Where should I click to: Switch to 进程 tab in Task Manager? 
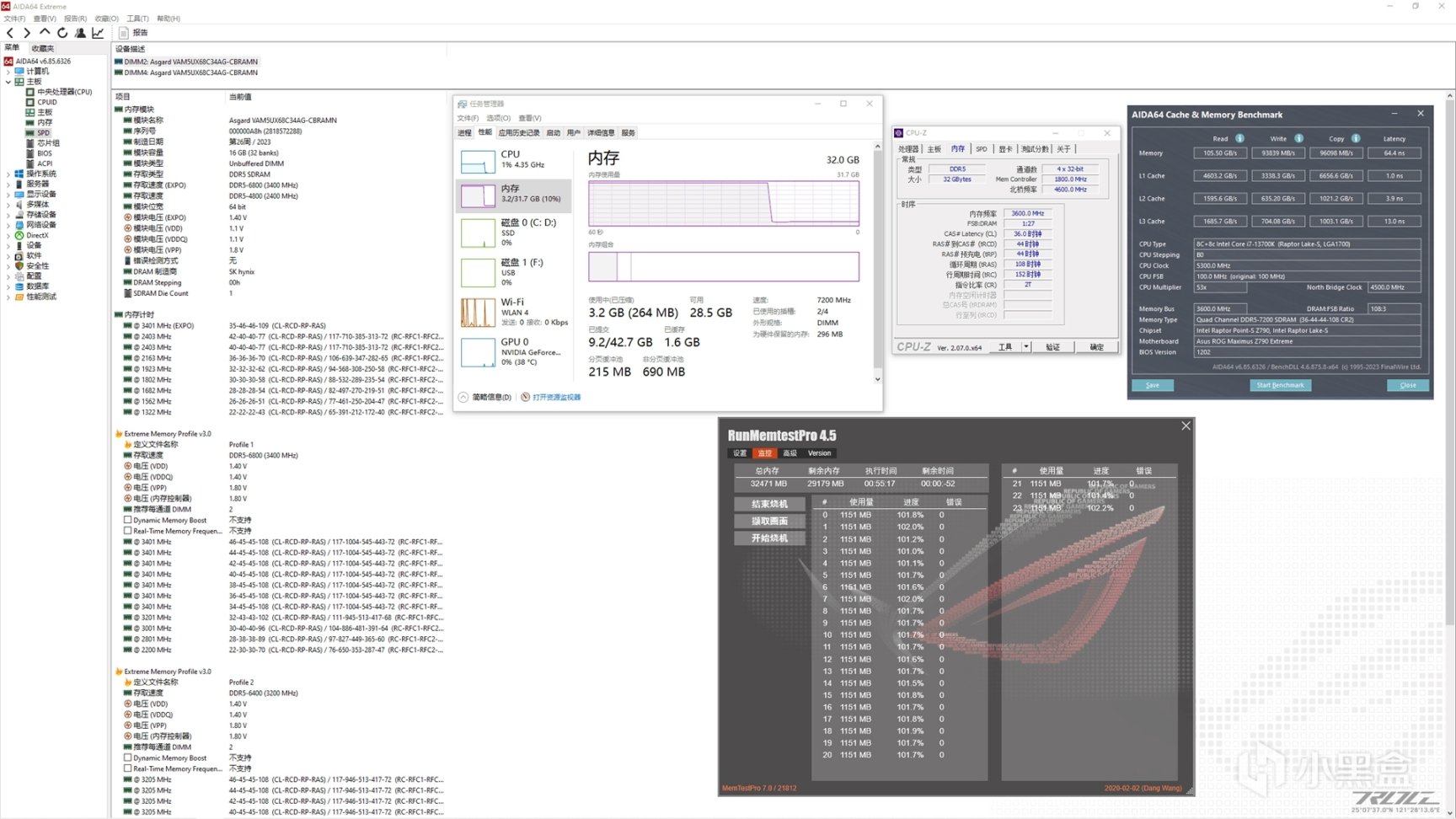[x=464, y=132]
